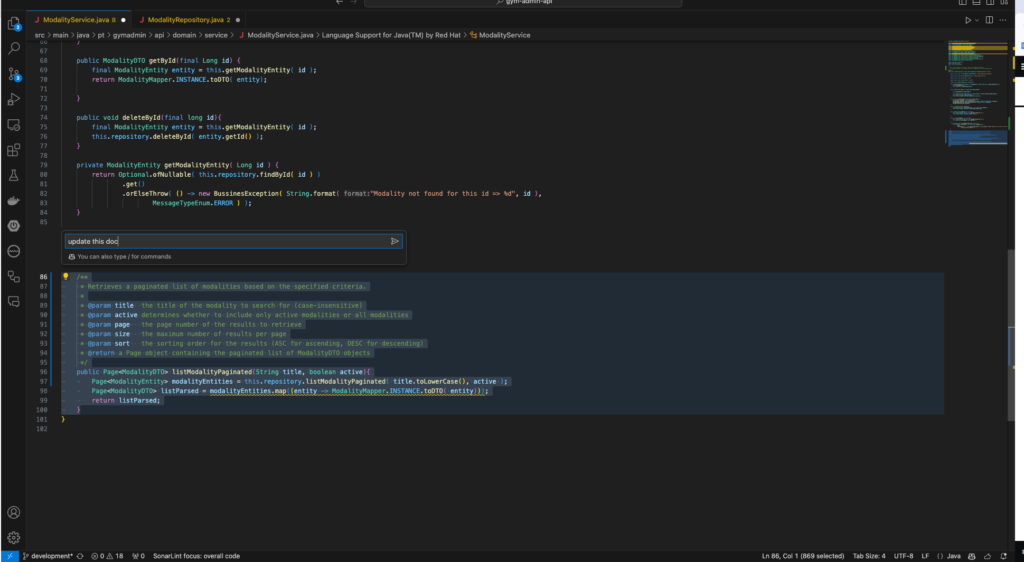This screenshot has width=1024, height=562.
Task: Open the Testing beaker icon
Action: pyautogui.click(x=13, y=175)
